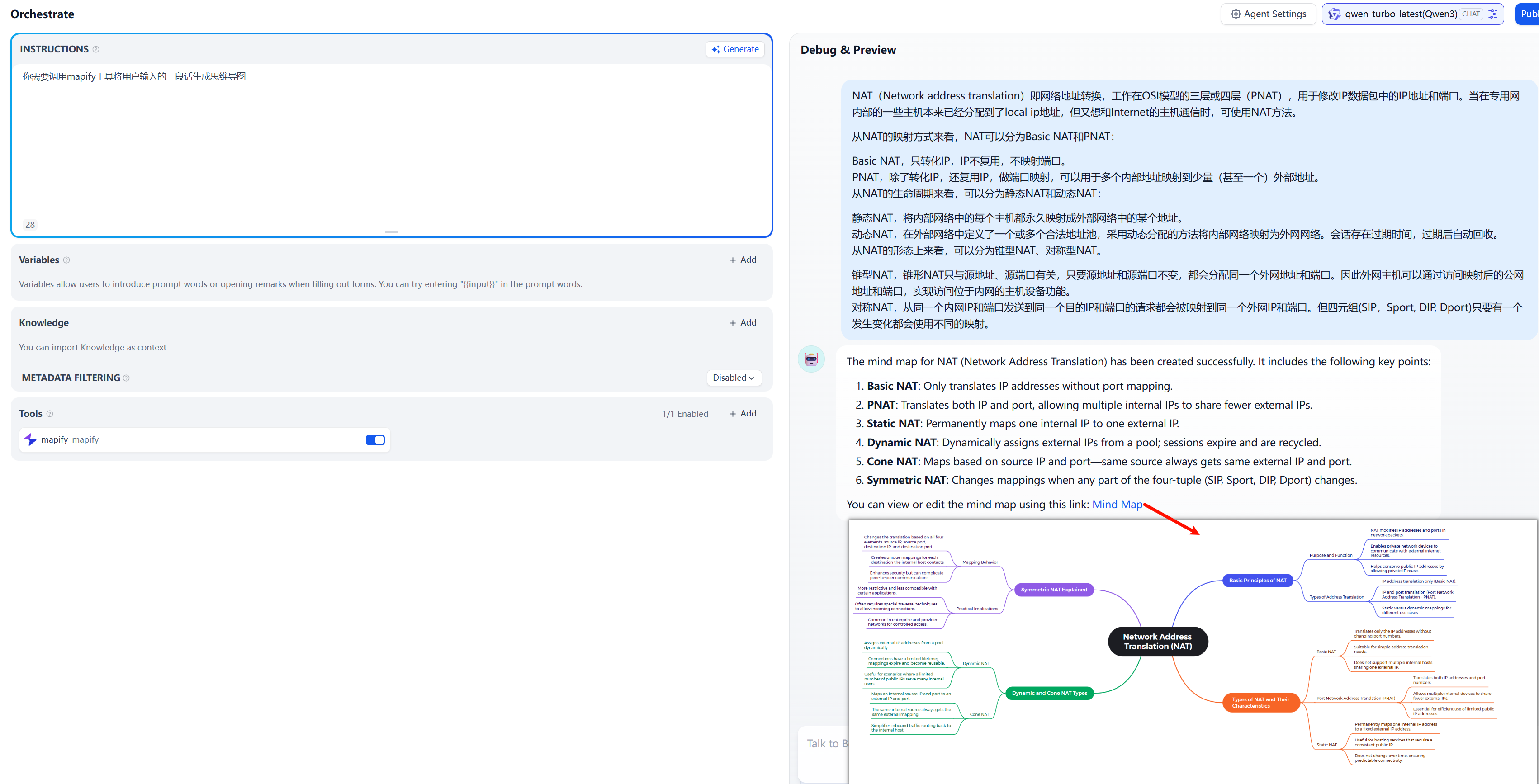Click the Metadata Filtering help icon

click(126, 378)
